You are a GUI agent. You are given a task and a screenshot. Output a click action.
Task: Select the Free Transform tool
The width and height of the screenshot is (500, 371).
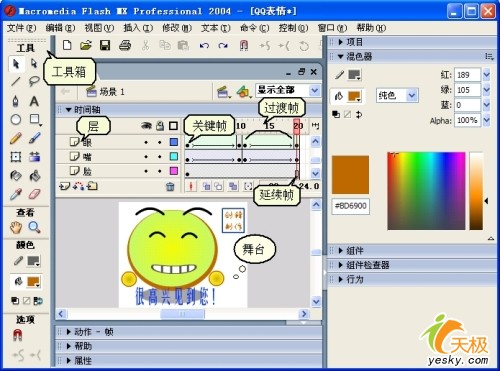(x=16, y=156)
